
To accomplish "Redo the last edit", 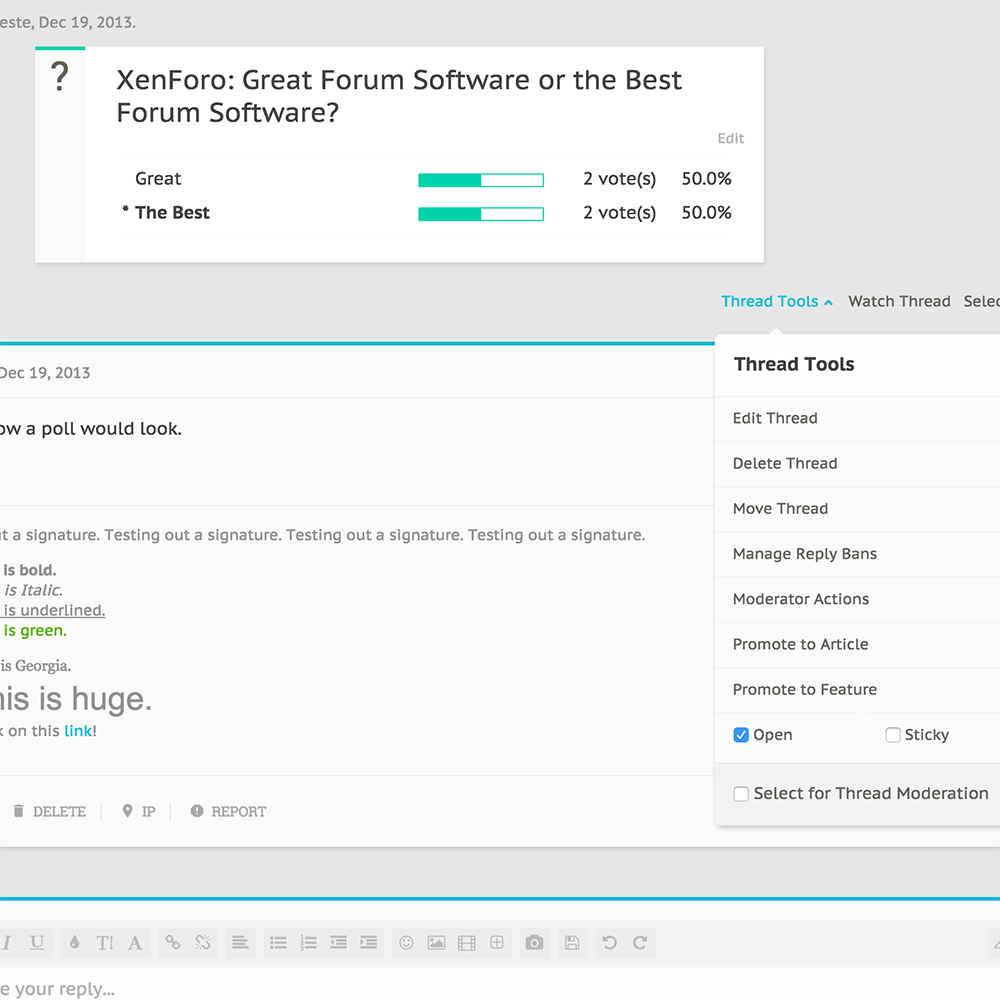I will coord(640,943).
